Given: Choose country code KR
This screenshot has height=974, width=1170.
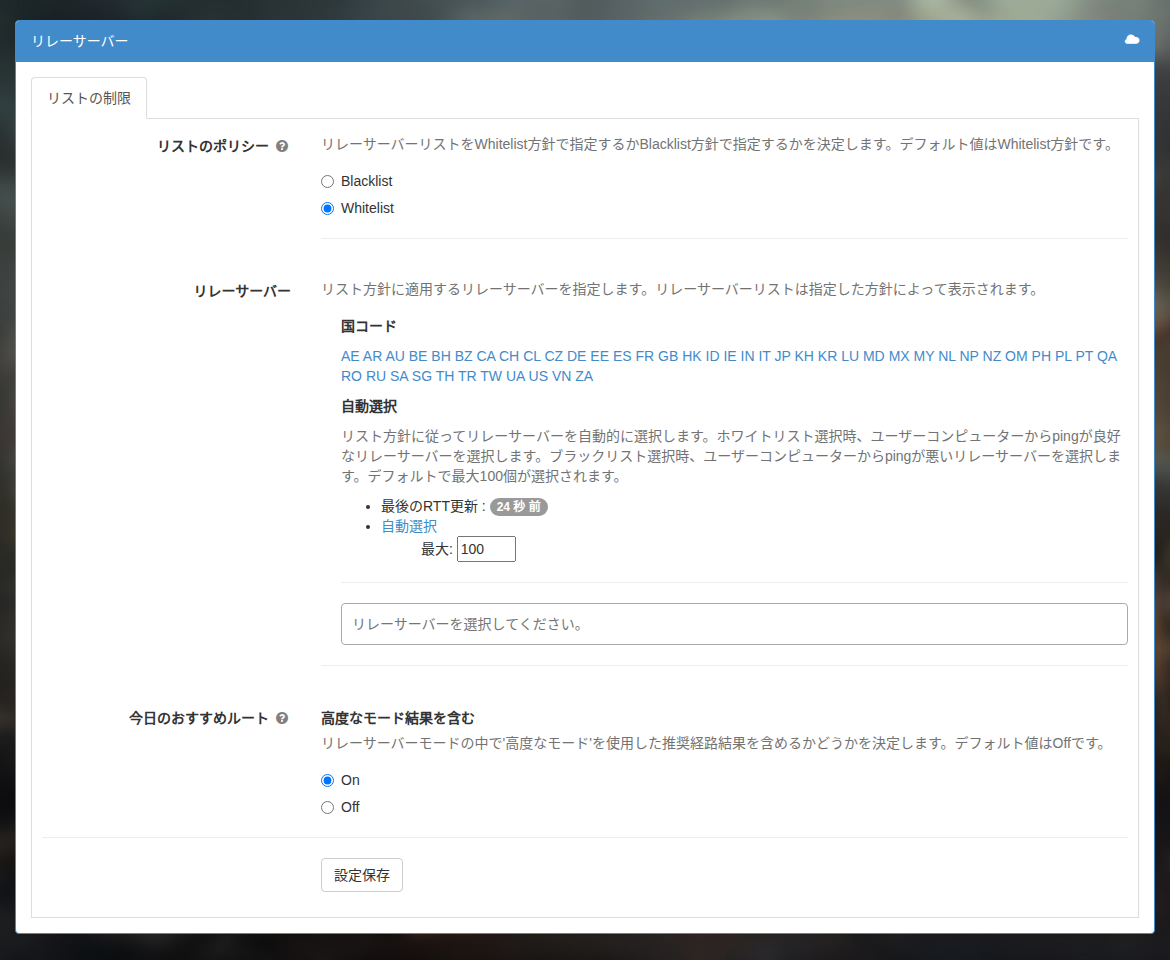Looking at the screenshot, I should 828,356.
